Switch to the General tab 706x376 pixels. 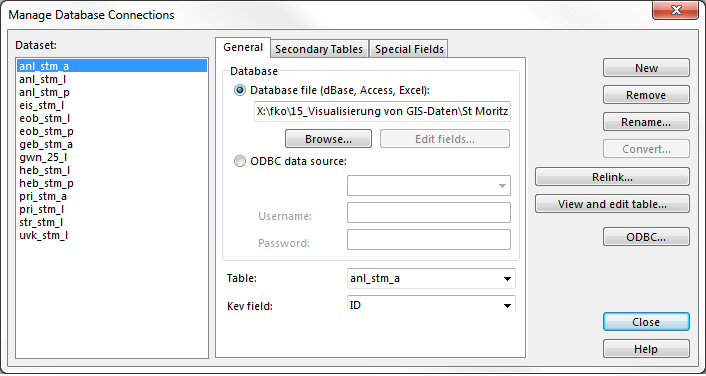coord(243,47)
